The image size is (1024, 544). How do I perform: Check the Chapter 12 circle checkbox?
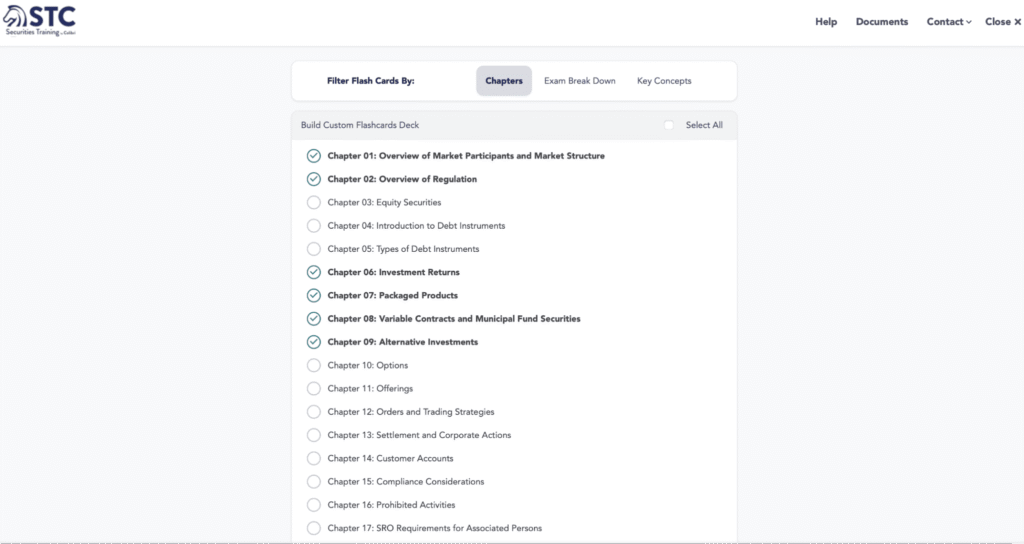[x=313, y=411]
